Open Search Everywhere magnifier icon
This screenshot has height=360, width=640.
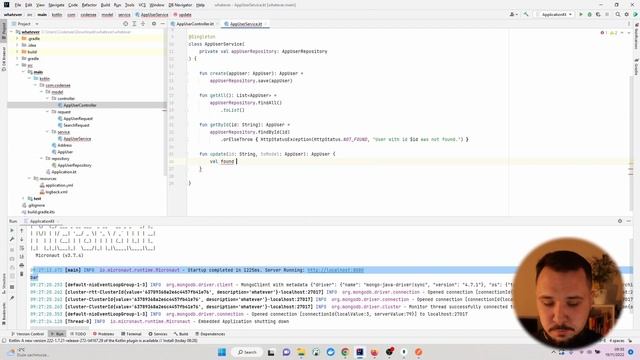click(x=618, y=14)
